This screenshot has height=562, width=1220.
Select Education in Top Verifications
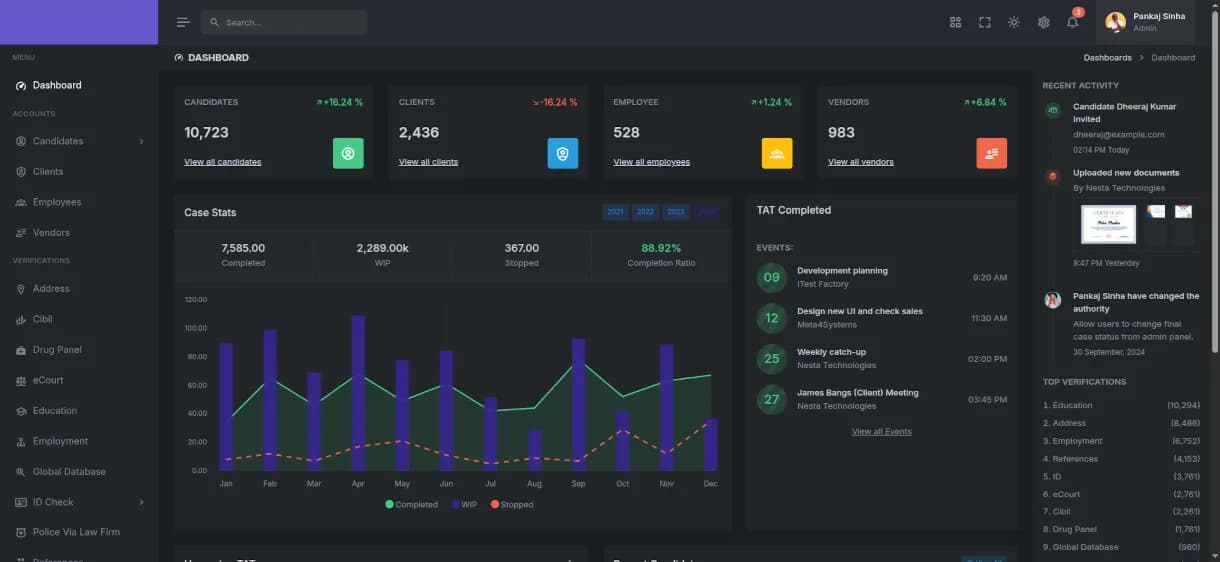click(x=1121, y=405)
